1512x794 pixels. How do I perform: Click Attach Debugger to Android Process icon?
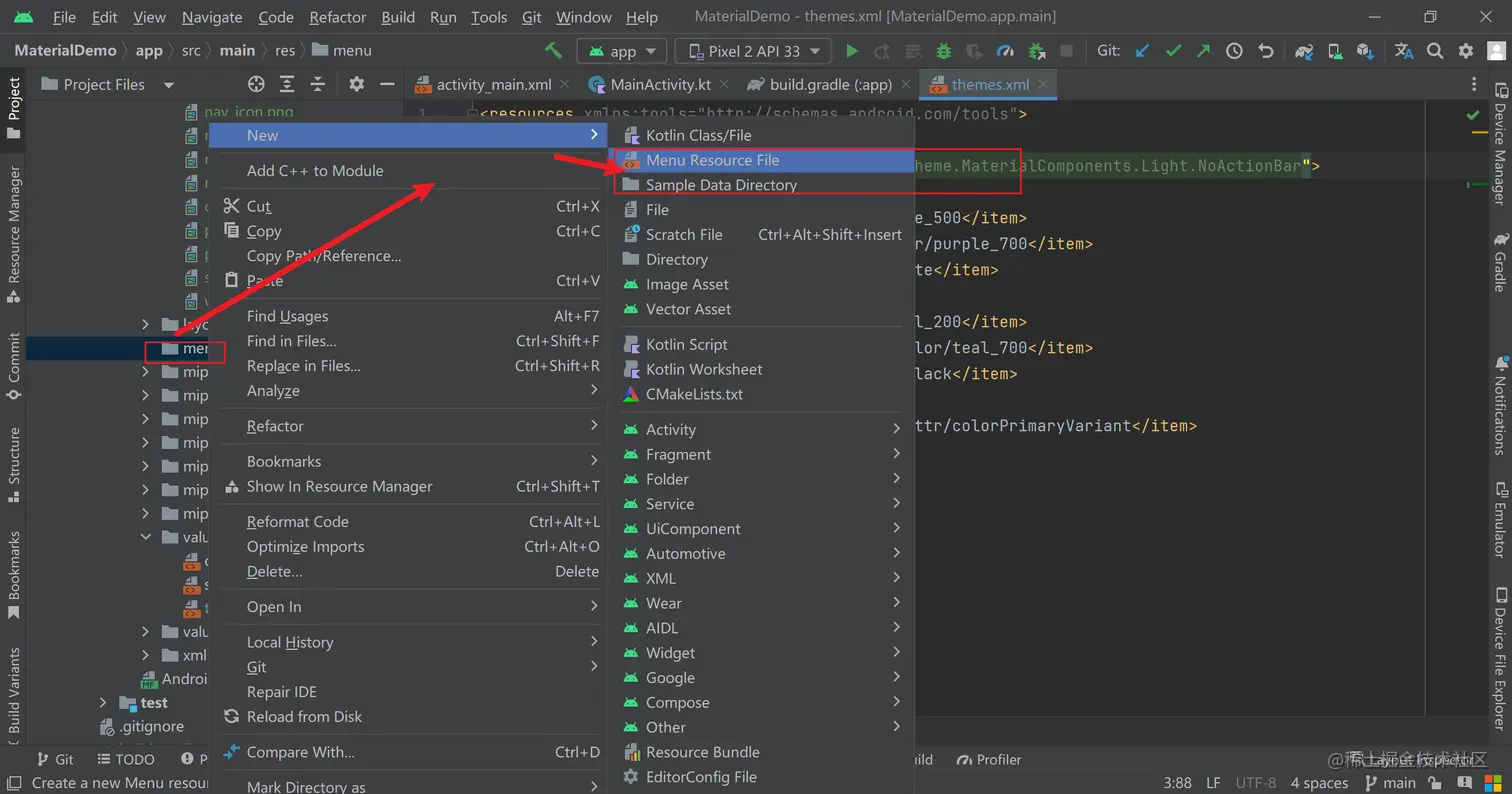click(1036, 51)
